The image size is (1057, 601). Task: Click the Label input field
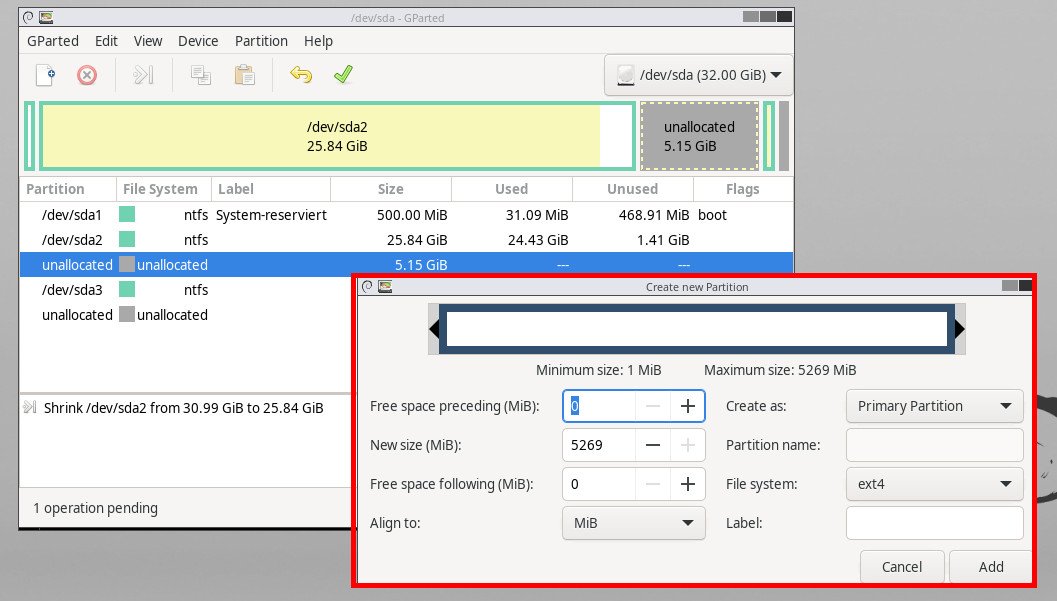coord(934,523)
